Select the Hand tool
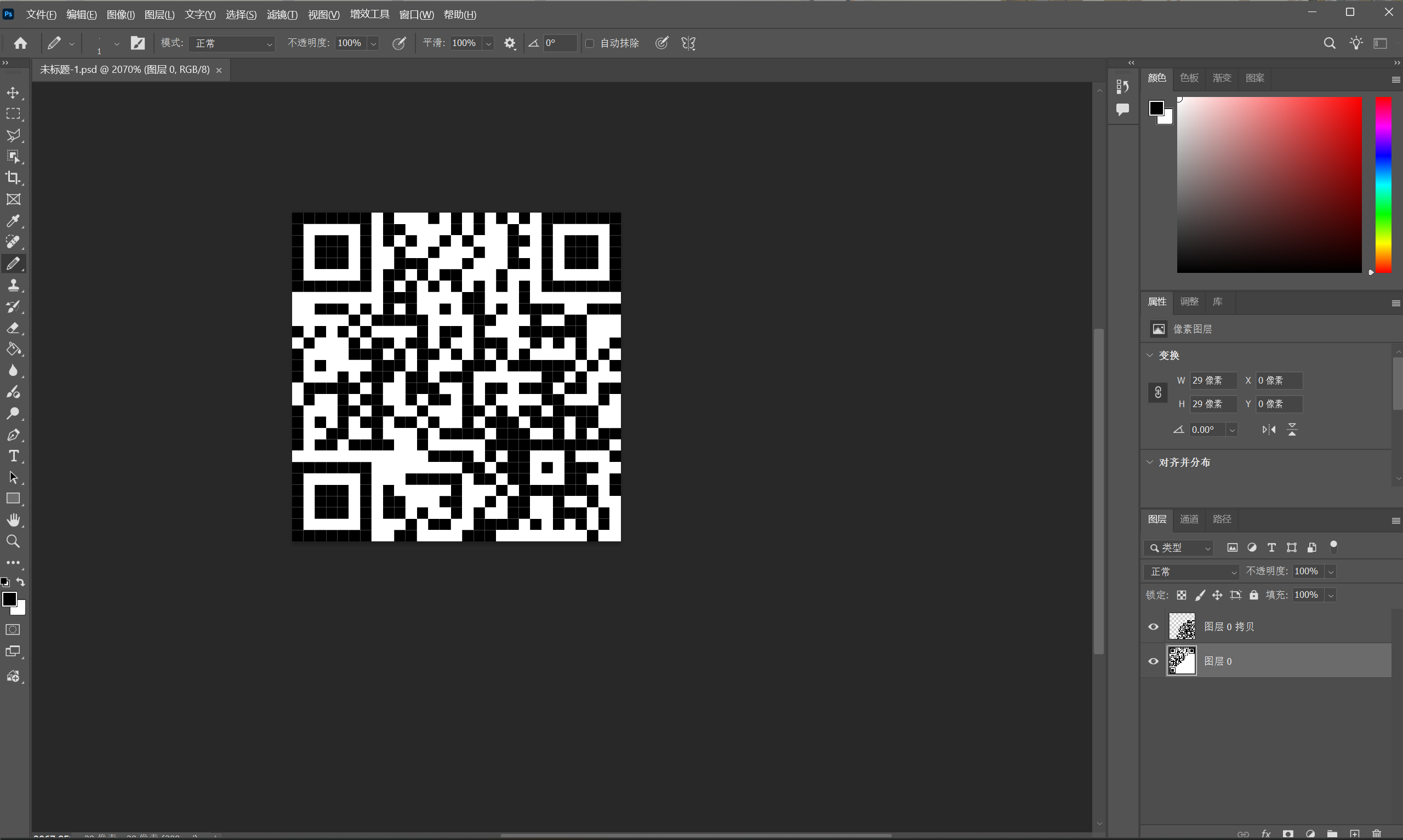 tap(13, 520)
